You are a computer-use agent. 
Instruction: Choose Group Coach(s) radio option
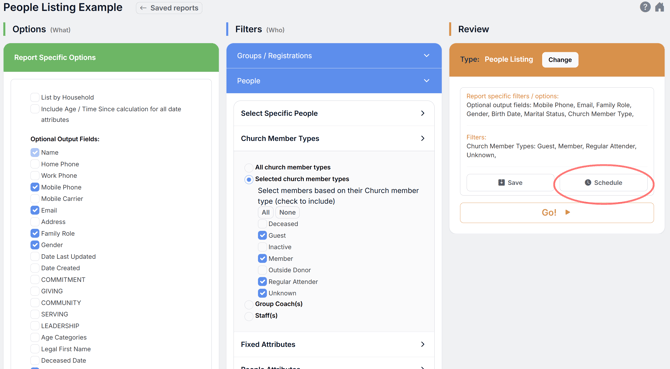[x=248, y=305]
